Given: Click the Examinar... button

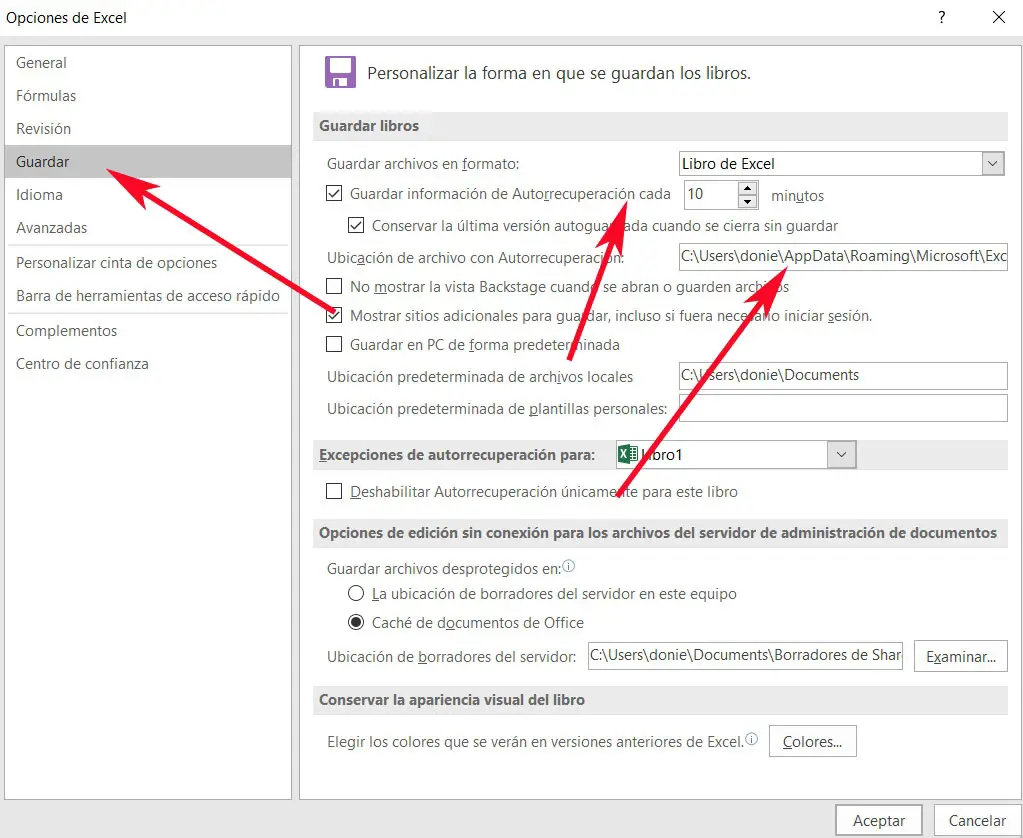Looking at the screenshot, I should [960, 656].
